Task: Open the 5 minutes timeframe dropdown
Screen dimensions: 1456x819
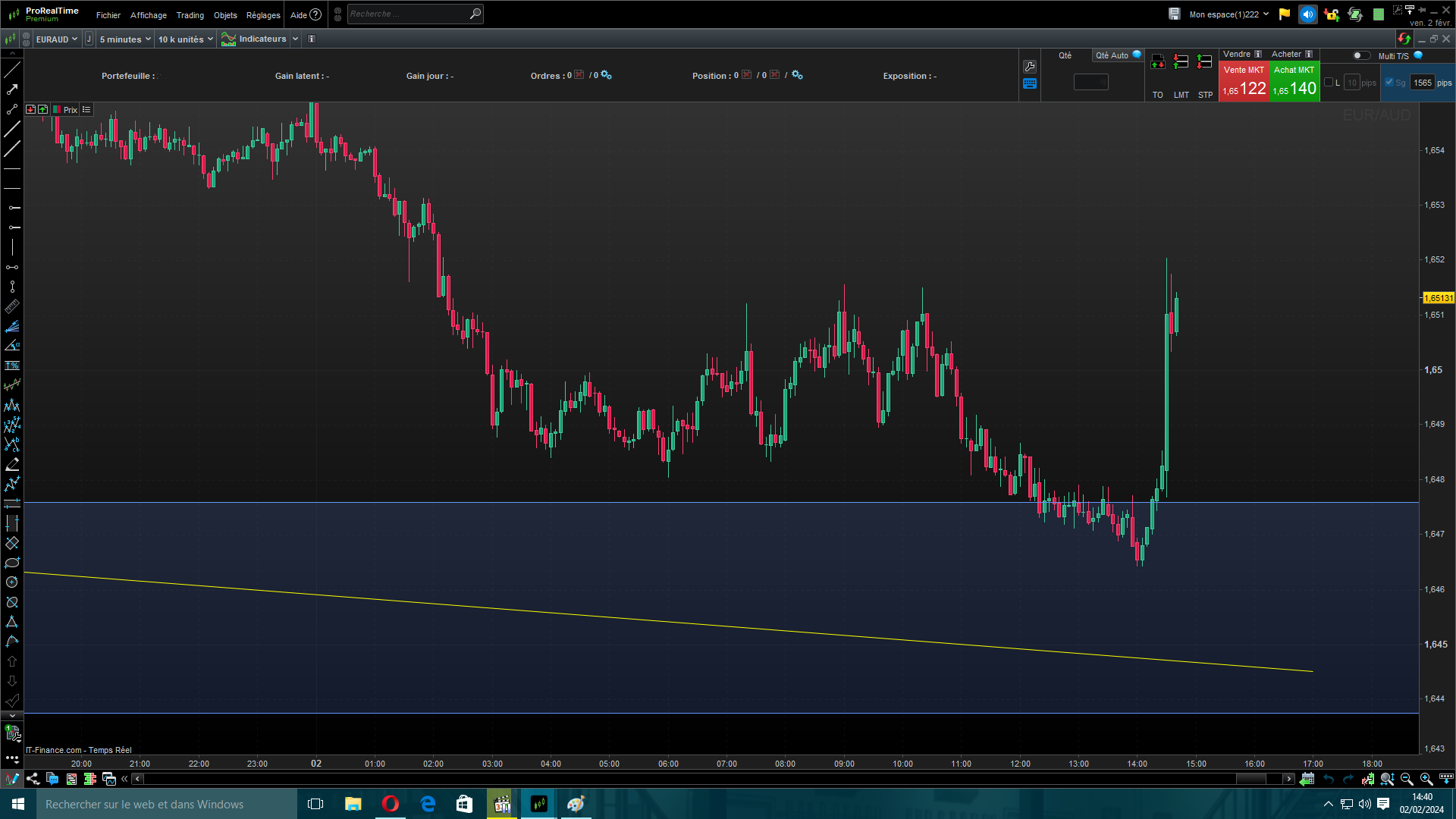Action: [125, 39]
